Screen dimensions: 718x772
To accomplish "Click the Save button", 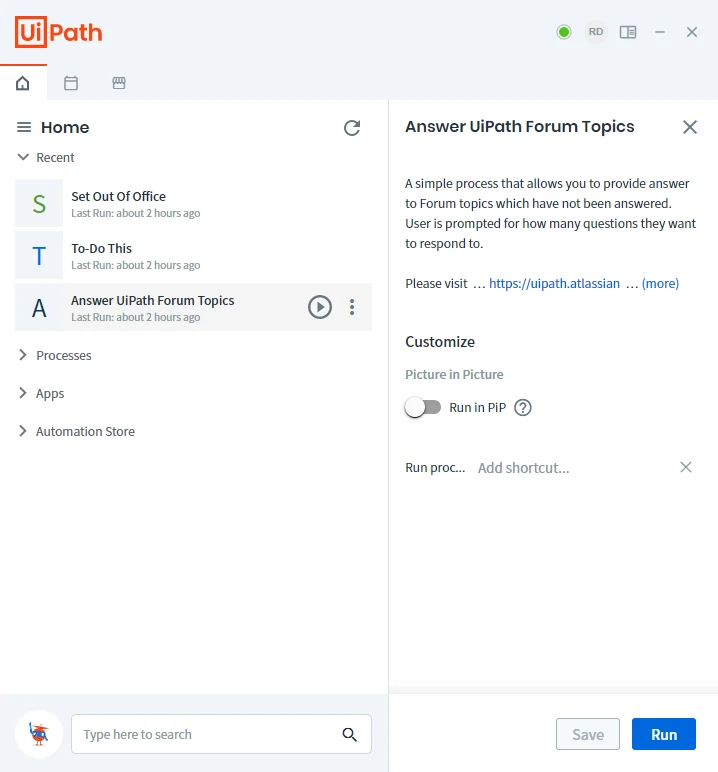I will tap(588, 734).
